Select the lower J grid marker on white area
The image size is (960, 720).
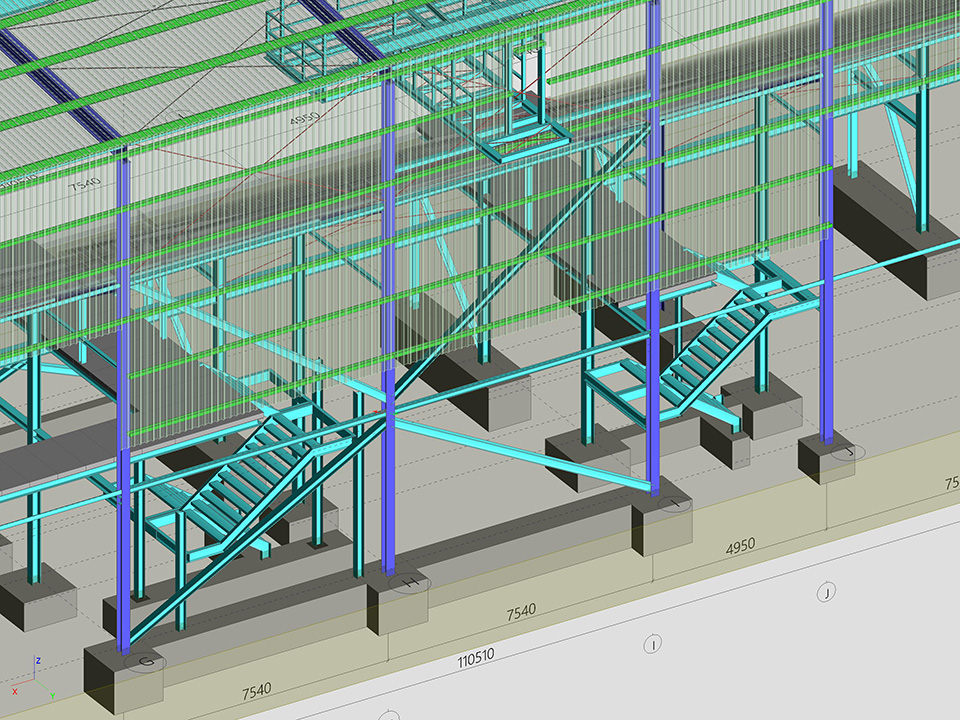[826, 593]
